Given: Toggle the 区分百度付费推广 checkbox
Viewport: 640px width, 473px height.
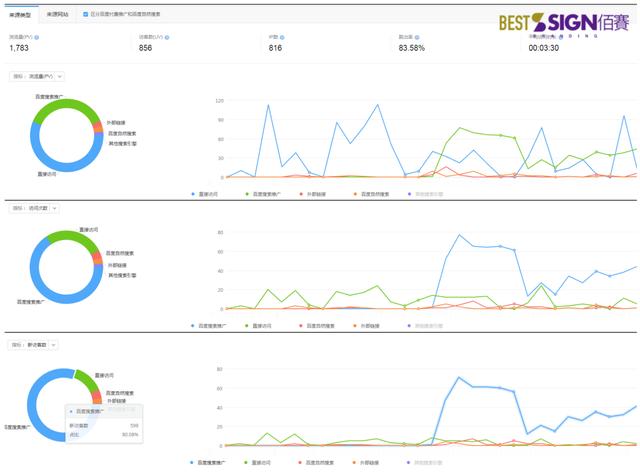Looking at the screenshot, I should tap(86, 14).
